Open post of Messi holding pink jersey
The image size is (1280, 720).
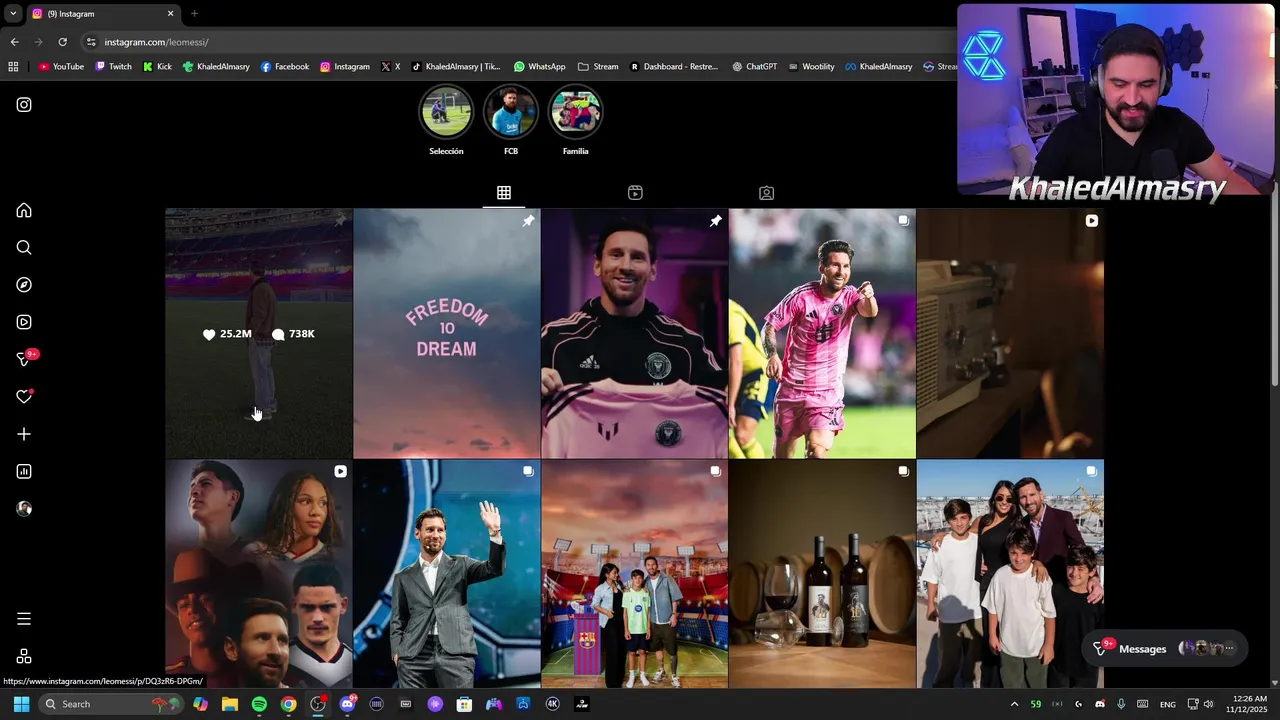point(635,333)
